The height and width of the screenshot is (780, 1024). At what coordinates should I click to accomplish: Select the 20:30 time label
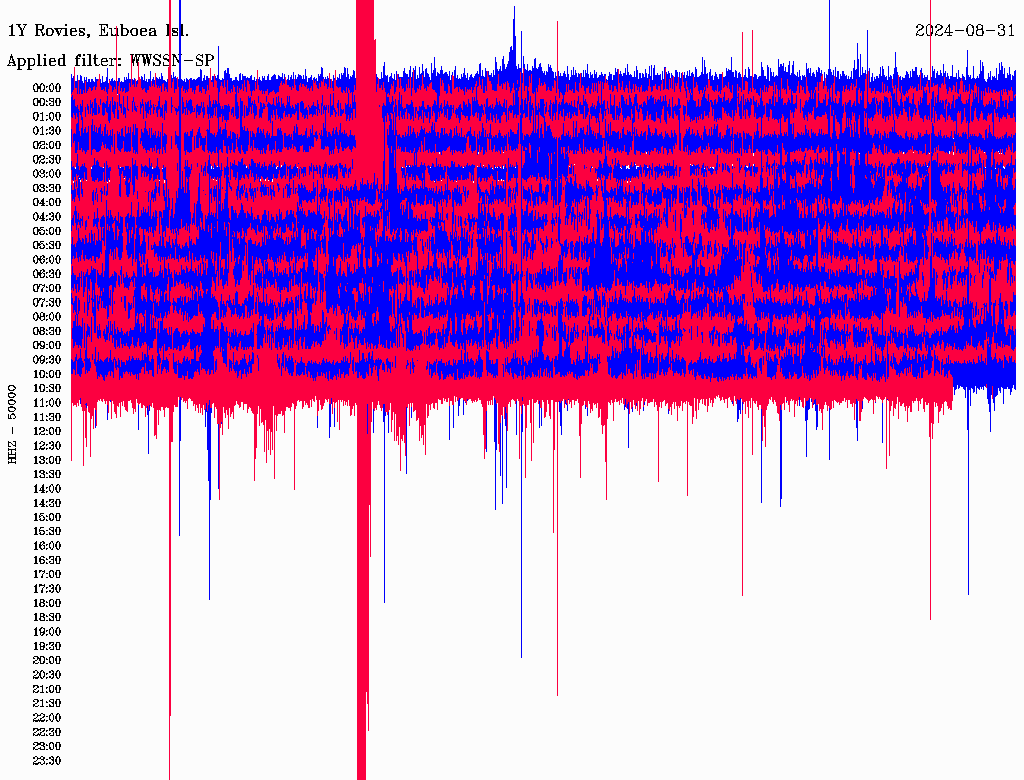coord(47,675)
